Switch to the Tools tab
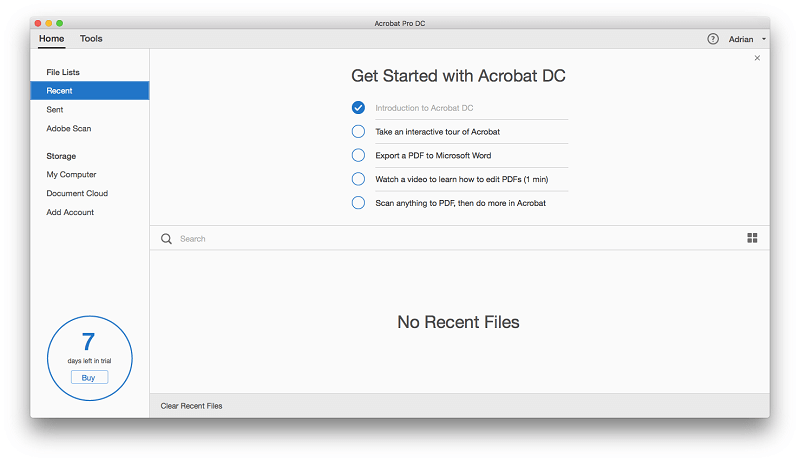 (91, 39)
